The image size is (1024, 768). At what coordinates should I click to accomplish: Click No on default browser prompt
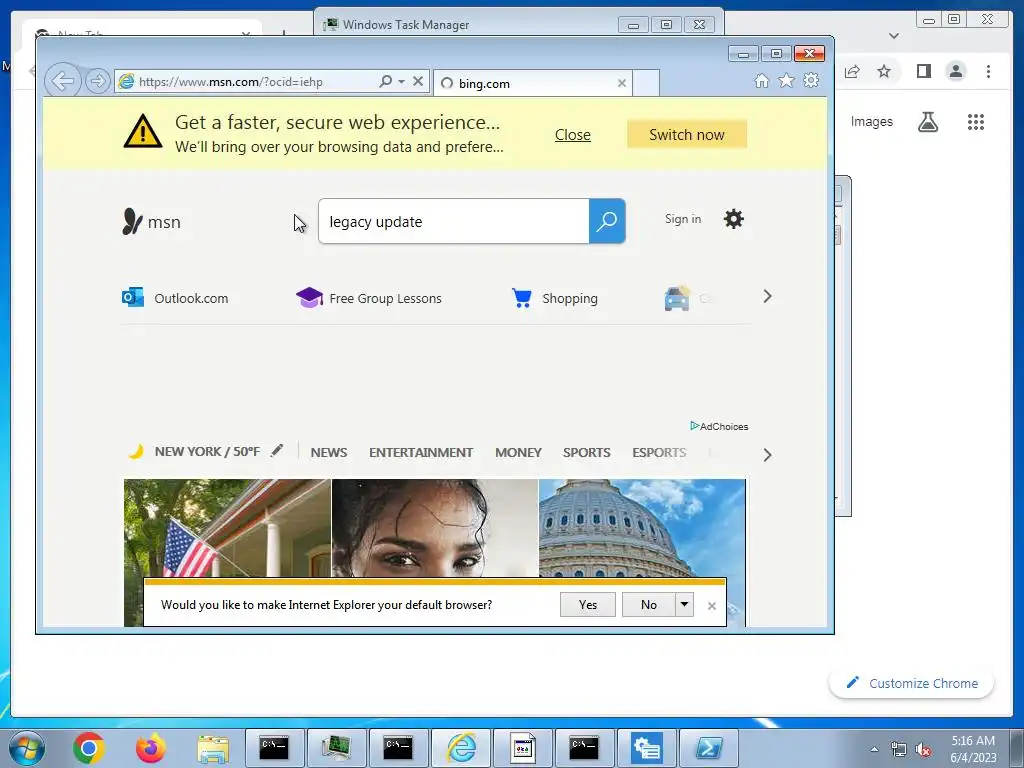(x=648, y=605)
